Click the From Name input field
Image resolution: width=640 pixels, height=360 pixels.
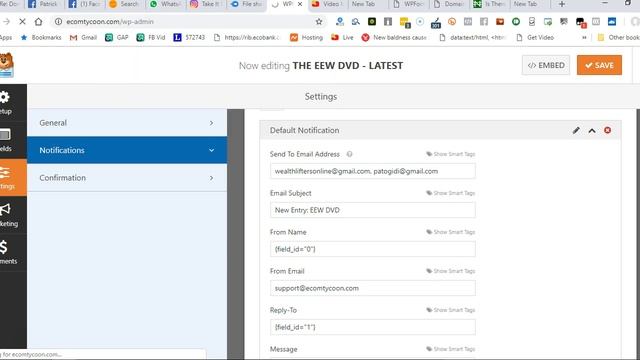click(372, 249)
